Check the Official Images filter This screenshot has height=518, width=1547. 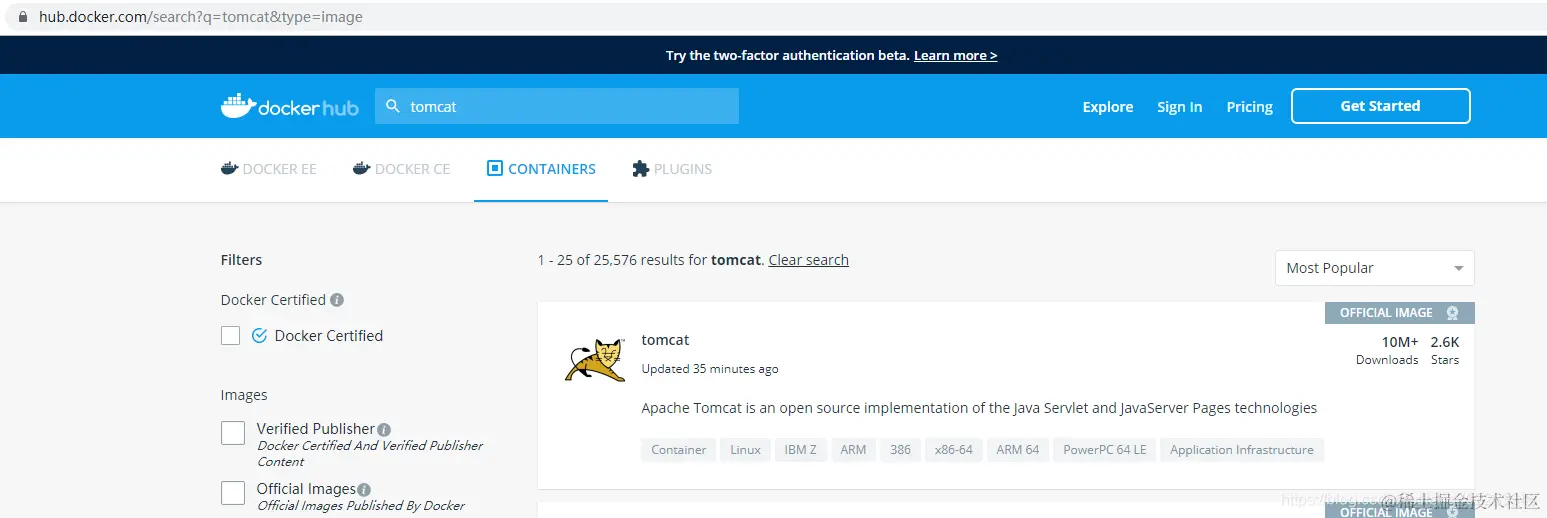pyautogui.click(x=233, y=493)
